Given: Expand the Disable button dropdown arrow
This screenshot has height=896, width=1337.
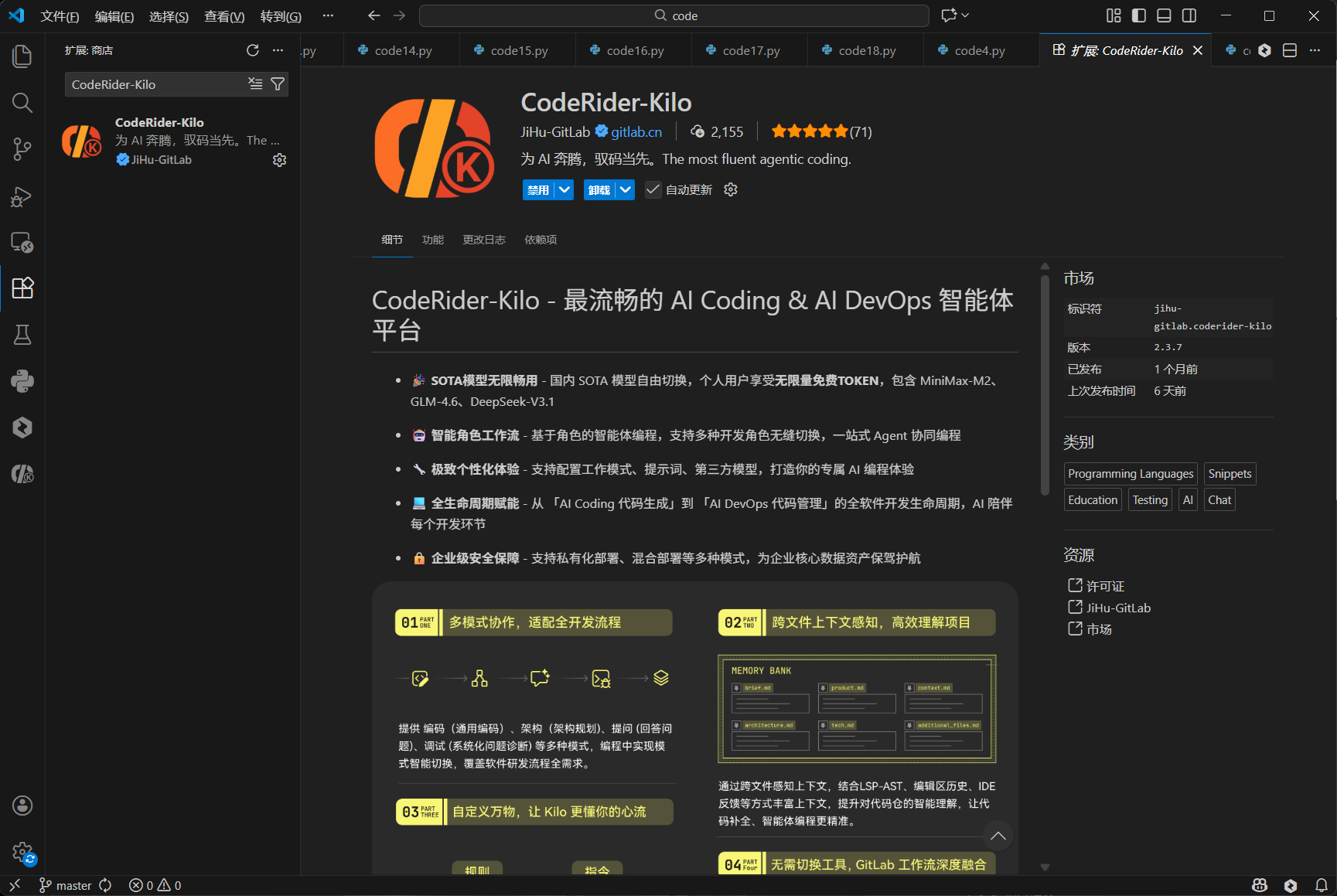Looking at the screenshot, I should click(564, 190).
